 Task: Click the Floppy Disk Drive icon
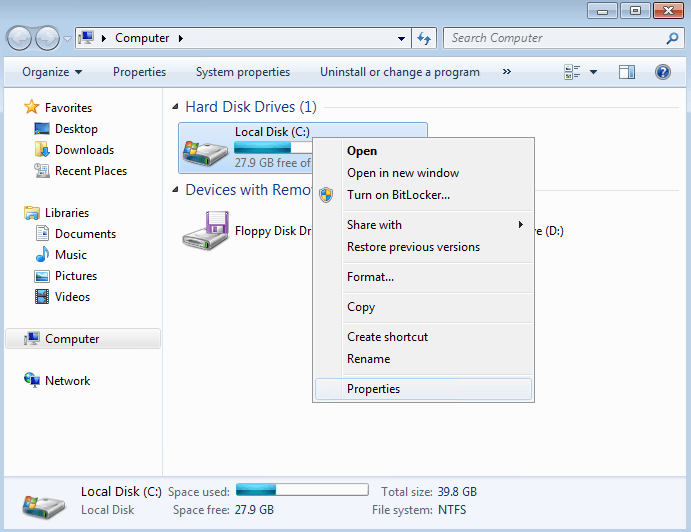coord(205,230)
